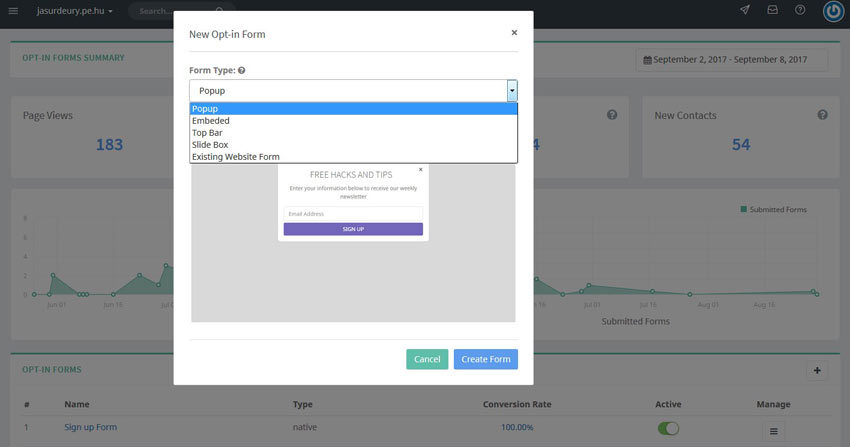The width and height of the screenshot is (850, 447).
Task: Toggle Active switch for Sign up Form
Action: [x=668, y=428]
